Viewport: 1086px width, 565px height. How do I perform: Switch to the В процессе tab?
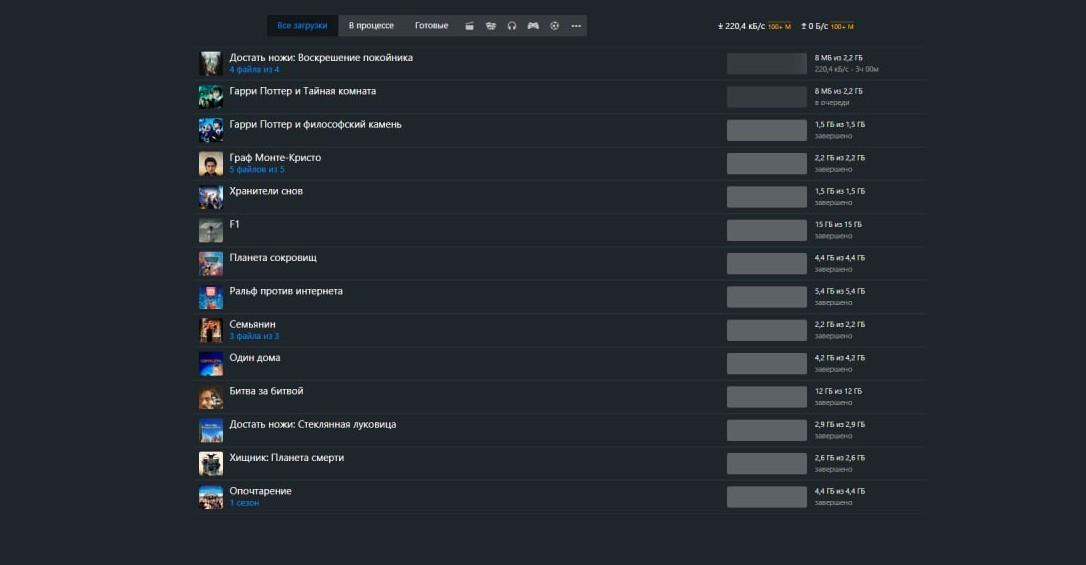click(371, 26)
